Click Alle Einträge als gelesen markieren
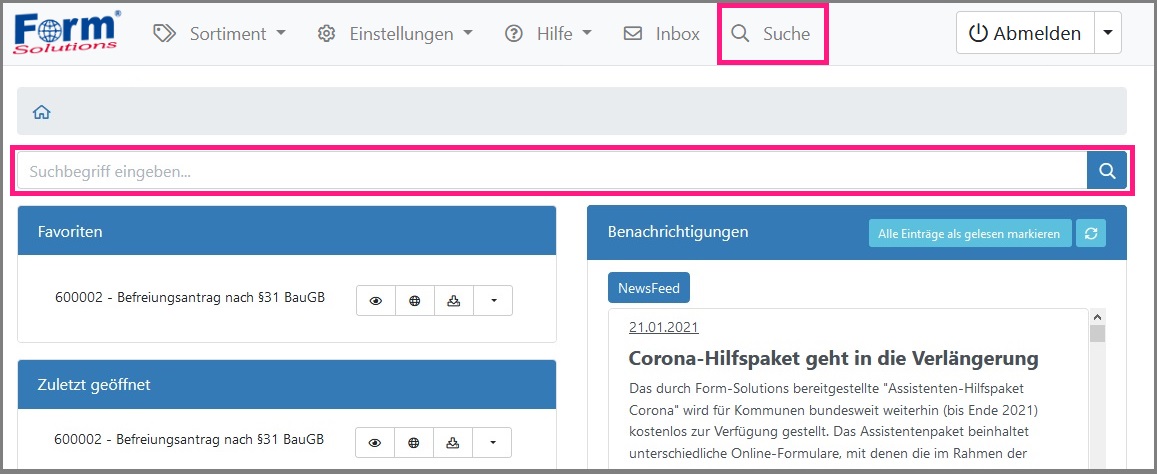Image resolution: width=1157 pixels, height=474 pixels. (x=969, y=233)
